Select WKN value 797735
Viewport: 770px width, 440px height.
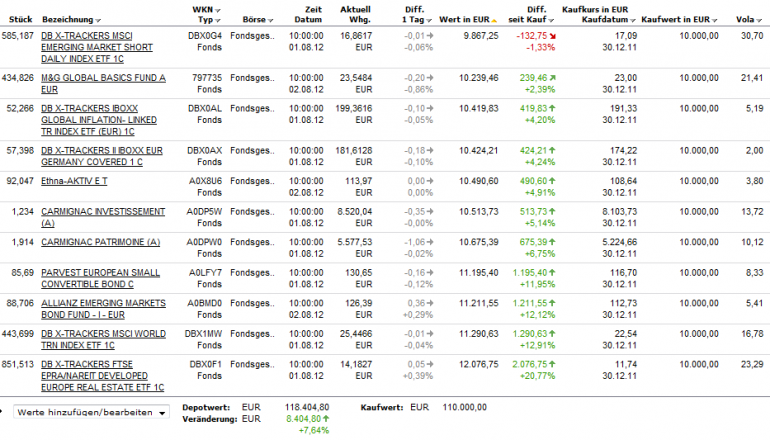click(207, 78)
